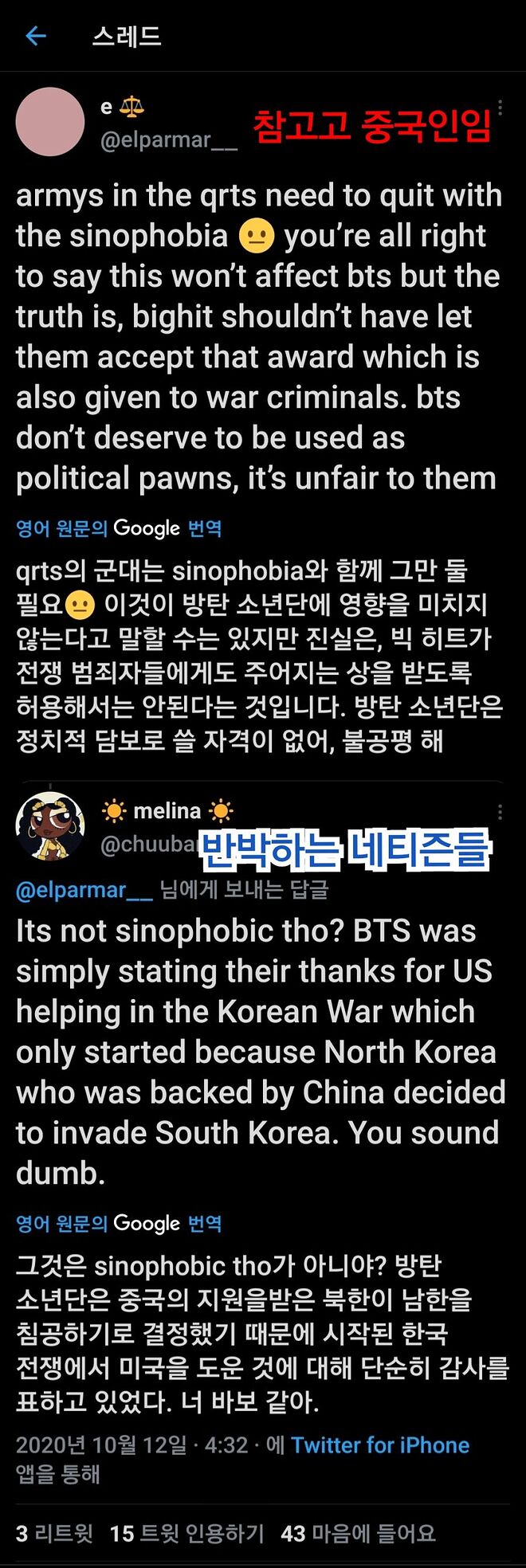Select the 스레드 header title
Viewport: 526px width, 1568px height.
pyautogui.click(x=127, y=36)
